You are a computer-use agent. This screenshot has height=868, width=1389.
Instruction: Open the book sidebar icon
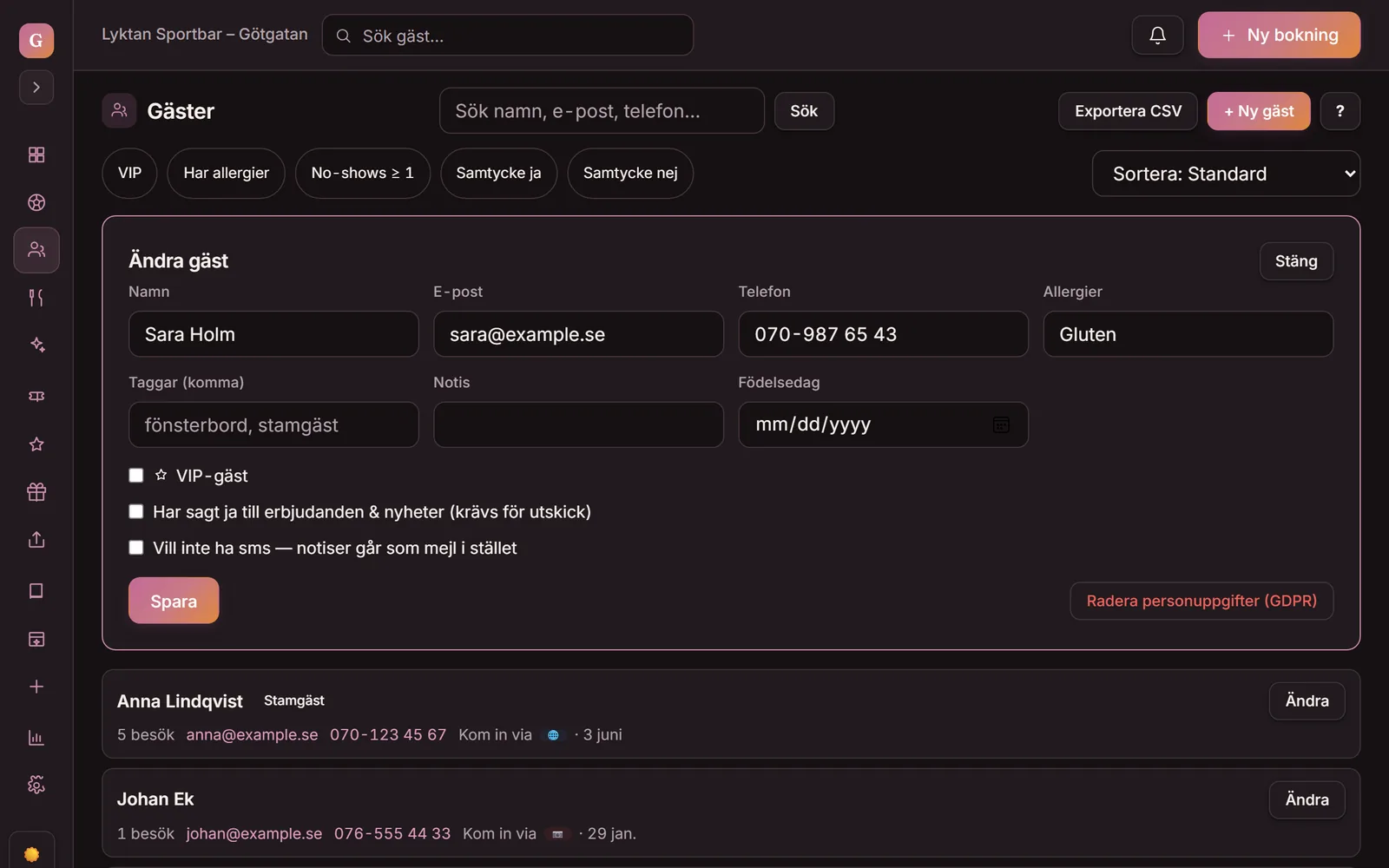pos(36,591)
